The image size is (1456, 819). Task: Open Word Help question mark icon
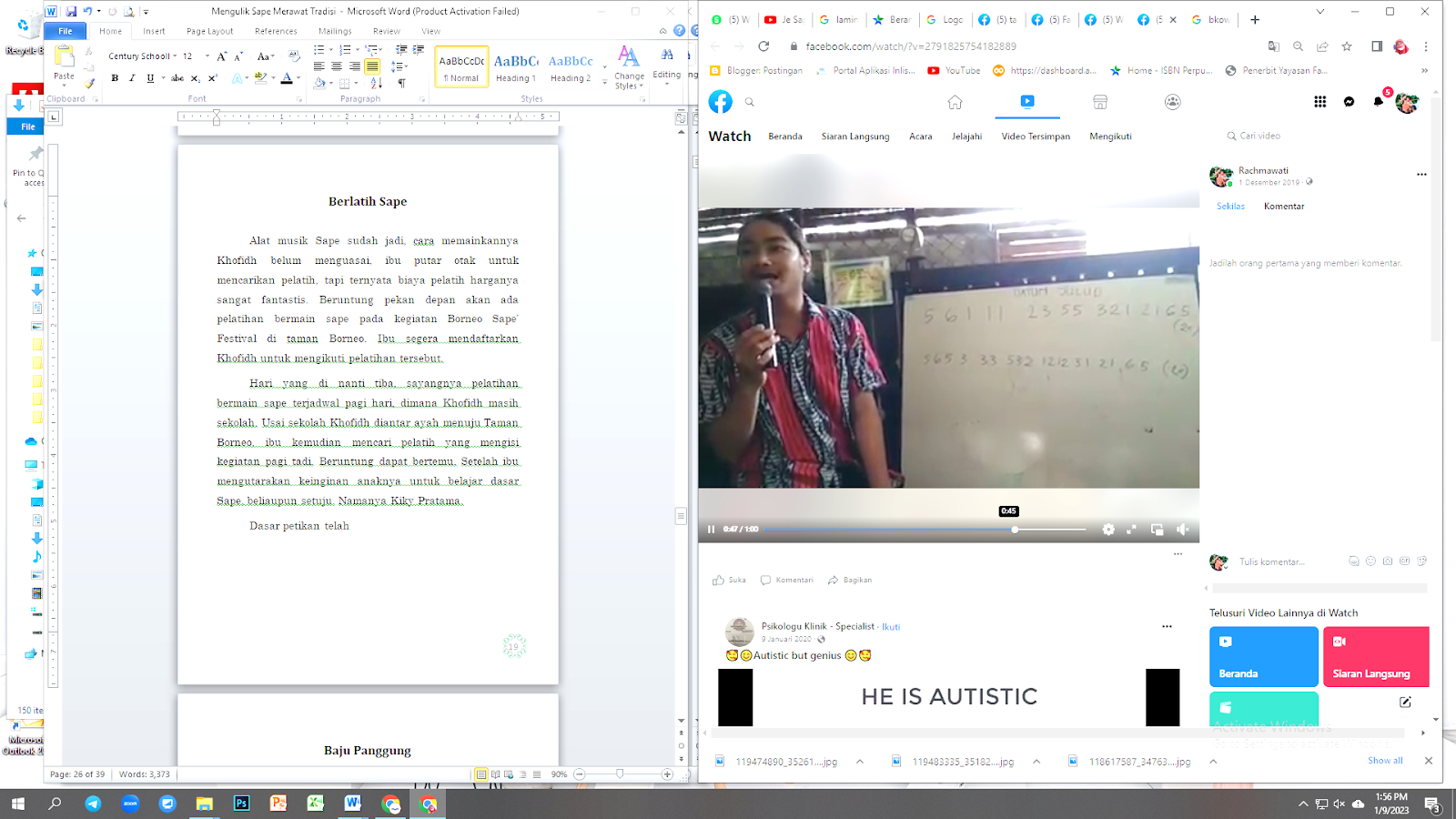click(x=679, y=31)
